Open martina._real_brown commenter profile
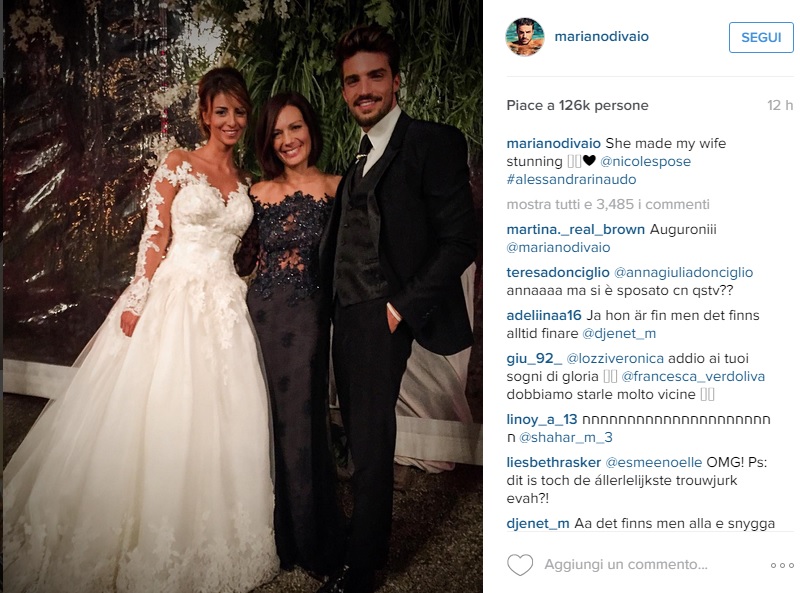800x593 pixels. (576, 230)
